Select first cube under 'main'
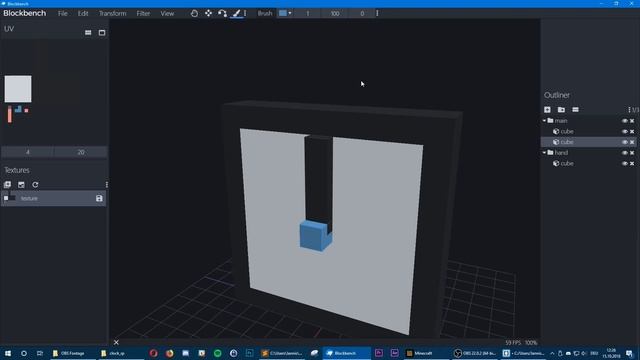Viewport: 640px width, 360px height. pyautogui.click(x=589, y=131)
